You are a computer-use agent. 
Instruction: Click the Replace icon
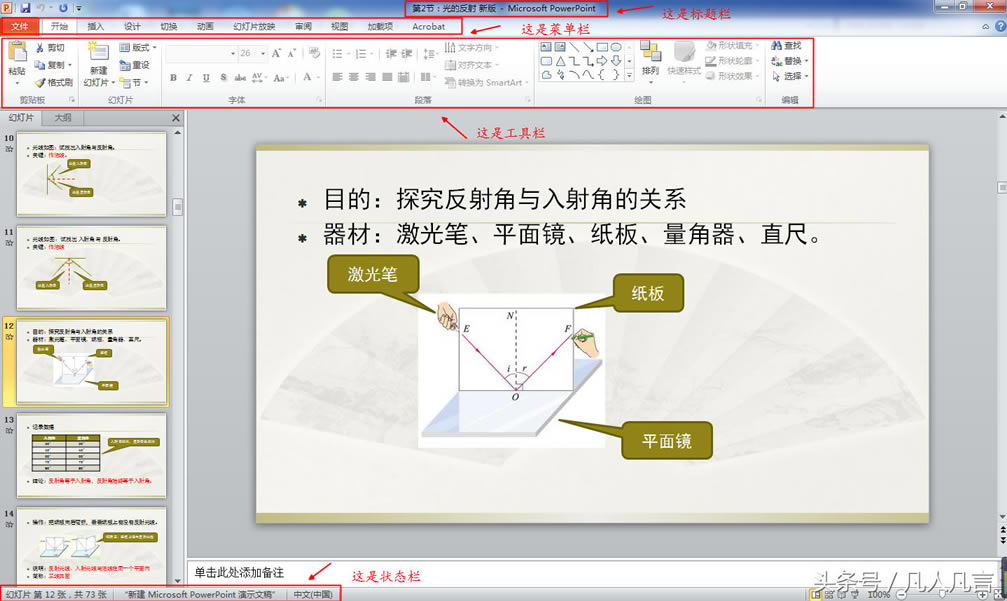click(778, 61)
